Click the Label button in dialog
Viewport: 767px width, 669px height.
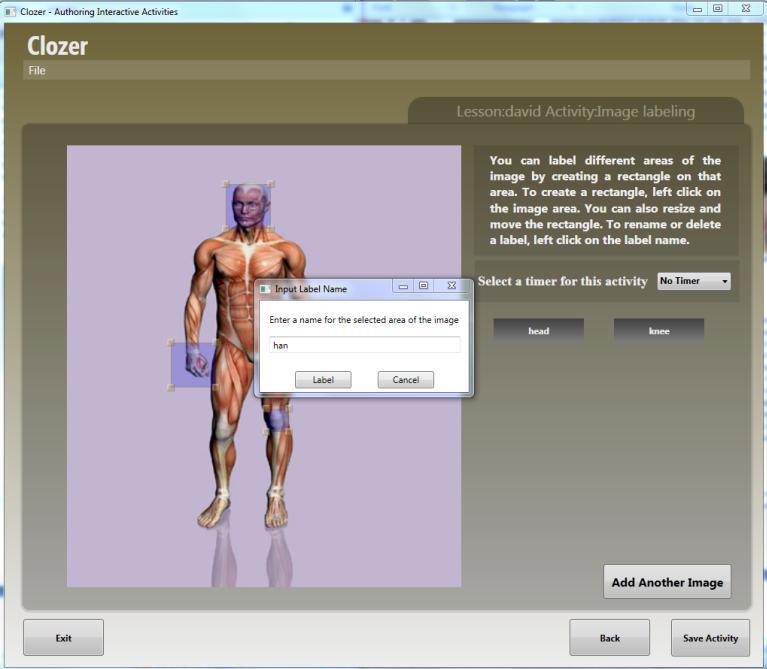coord(323,380)
